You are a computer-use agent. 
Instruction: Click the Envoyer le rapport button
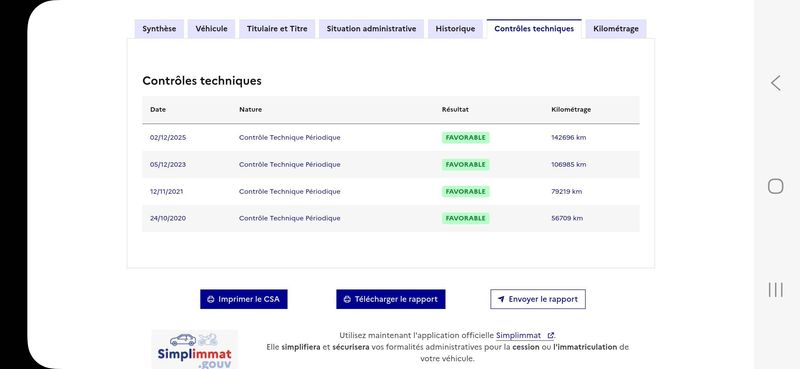point(538,300)
